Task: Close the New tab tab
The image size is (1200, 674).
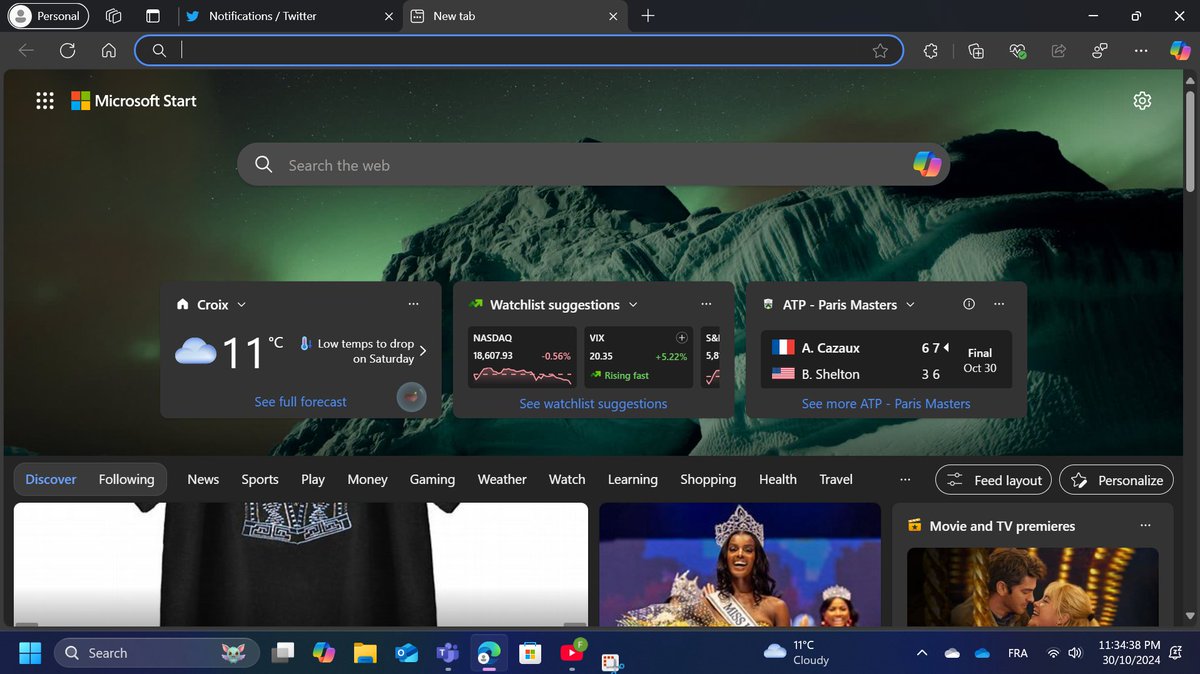Action: click(612, 16)
